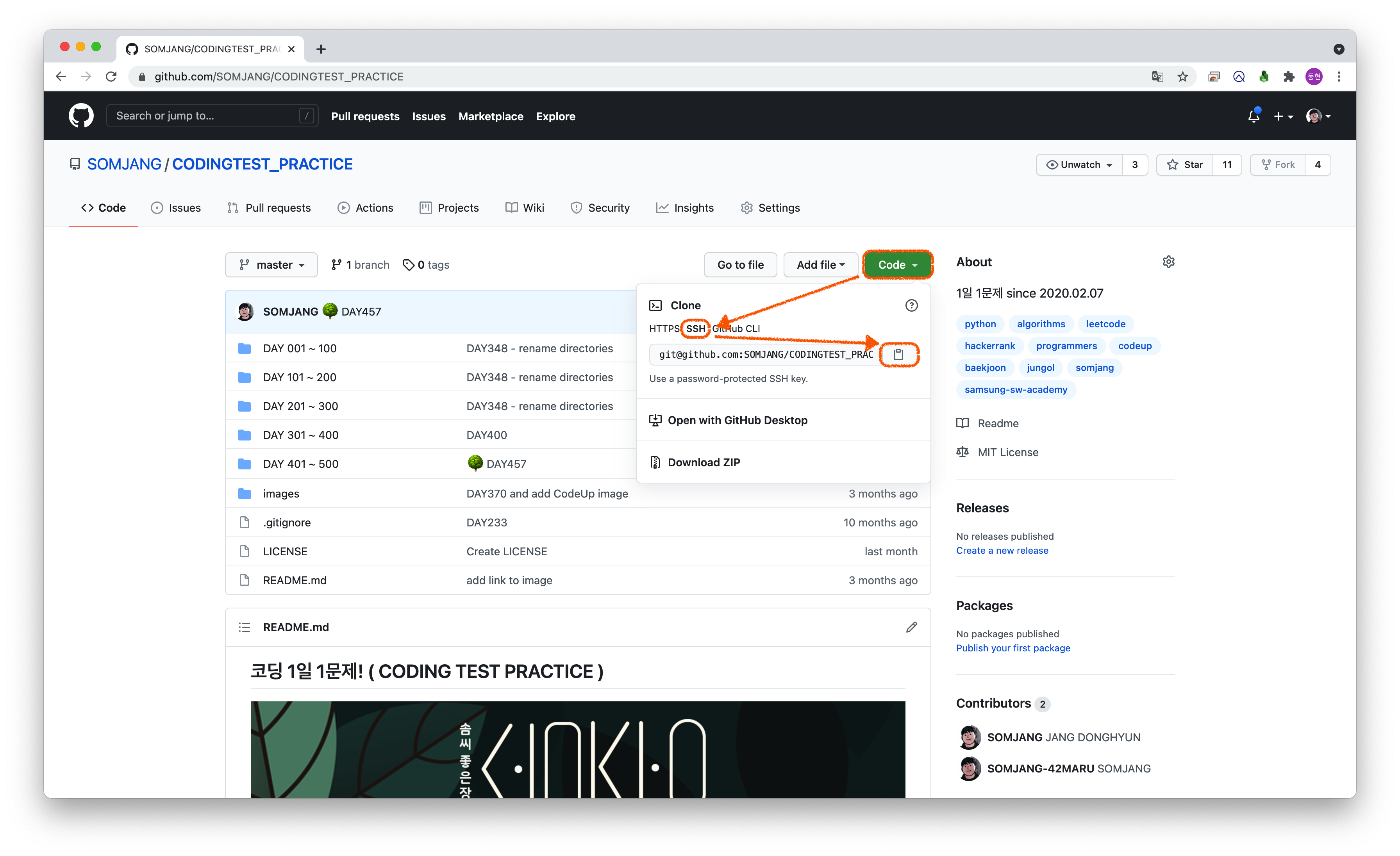
Task: Click the SOMJANG commit author avatar
Action: pos(245,311)
